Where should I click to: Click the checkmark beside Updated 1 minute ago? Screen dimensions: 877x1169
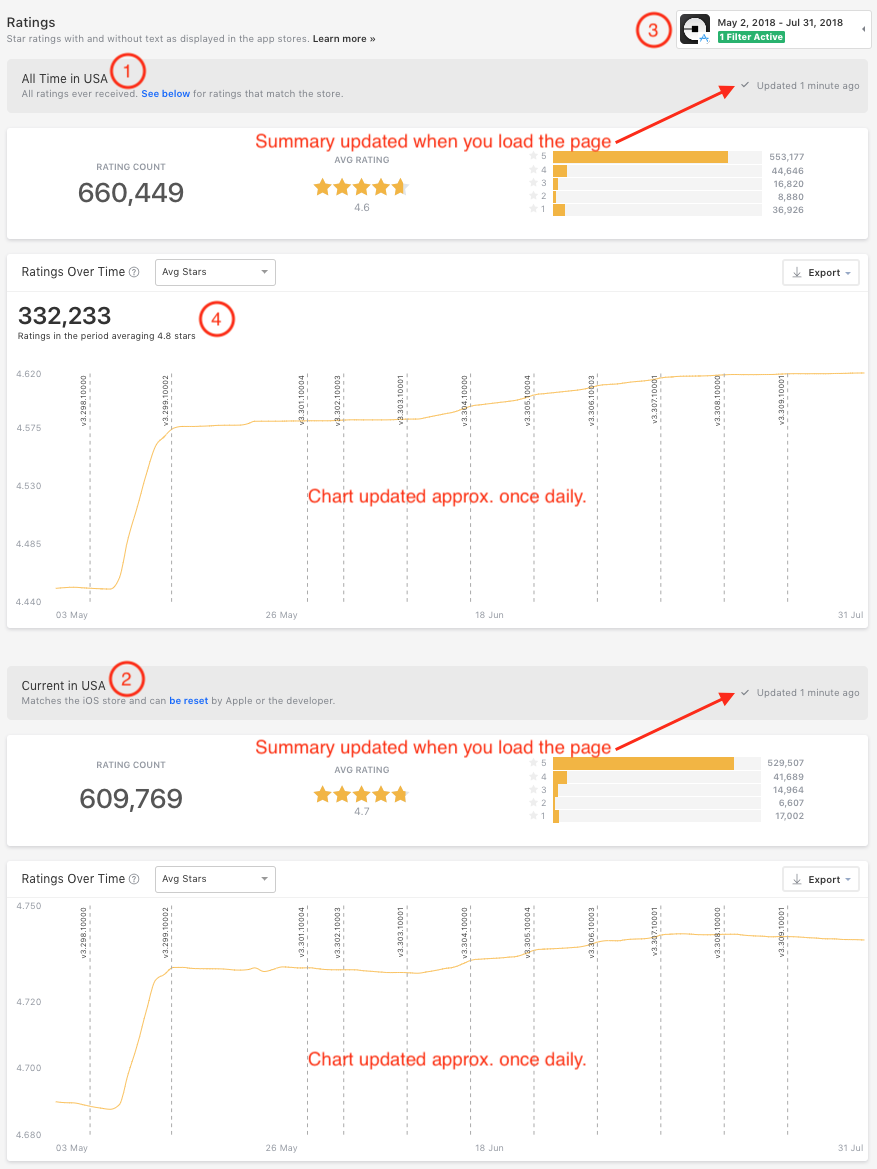click(x=744, y=85)
